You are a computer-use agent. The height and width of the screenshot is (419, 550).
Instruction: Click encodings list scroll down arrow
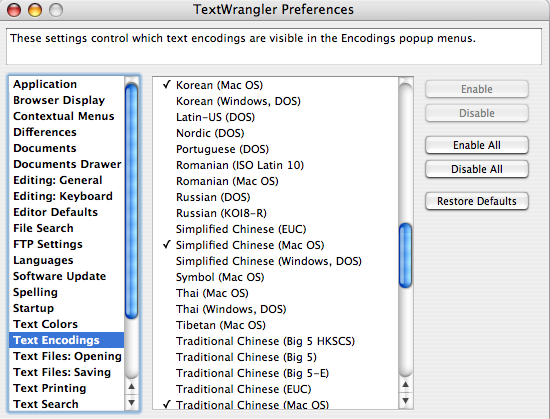click(405, 401)
